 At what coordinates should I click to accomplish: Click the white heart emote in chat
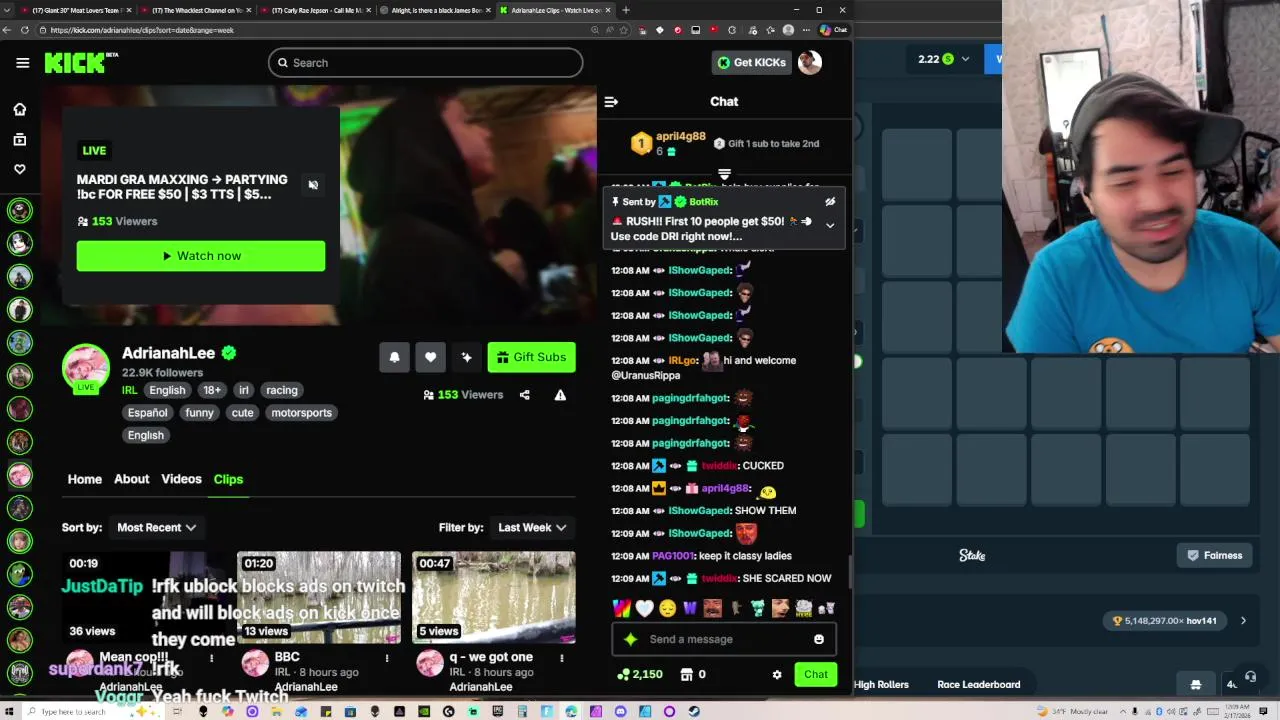tap(644, 608)
